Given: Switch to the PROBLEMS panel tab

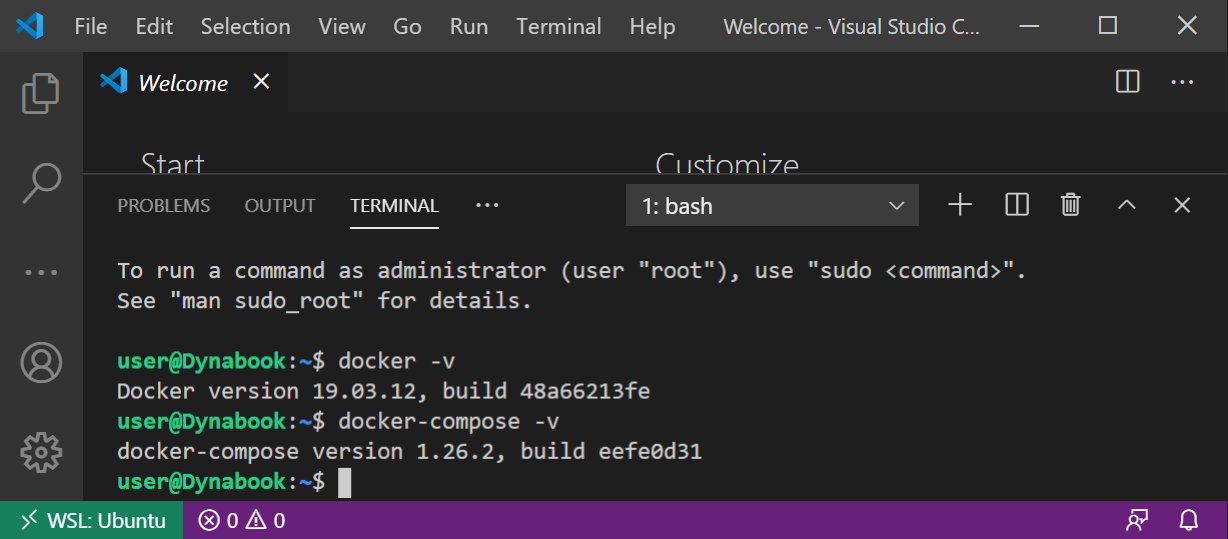Looking at the screenshot, I should pos(164,206).
